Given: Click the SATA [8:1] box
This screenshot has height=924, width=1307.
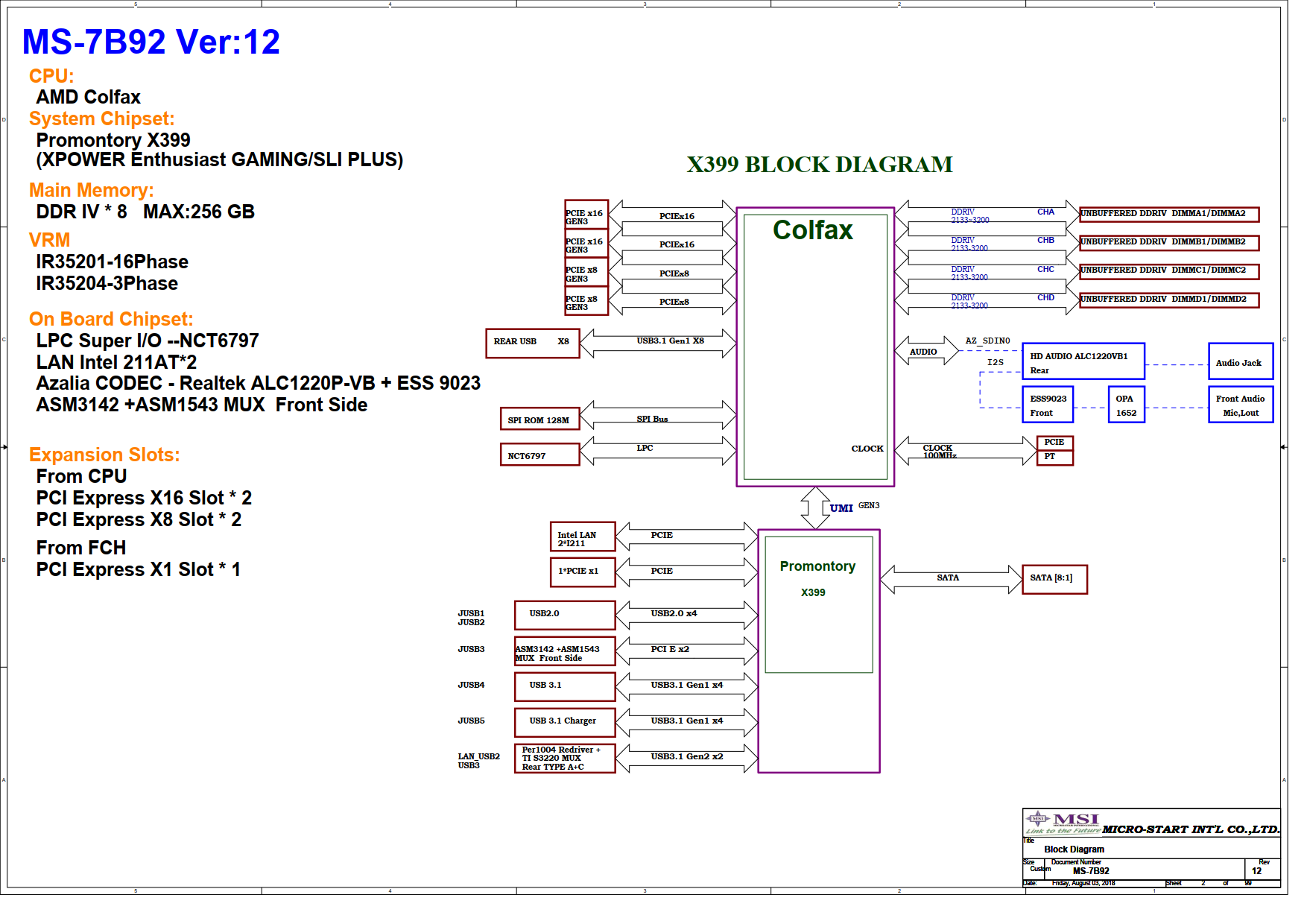Looking at the screenshot, I should pyautogui.click(x=1054, y=579).
